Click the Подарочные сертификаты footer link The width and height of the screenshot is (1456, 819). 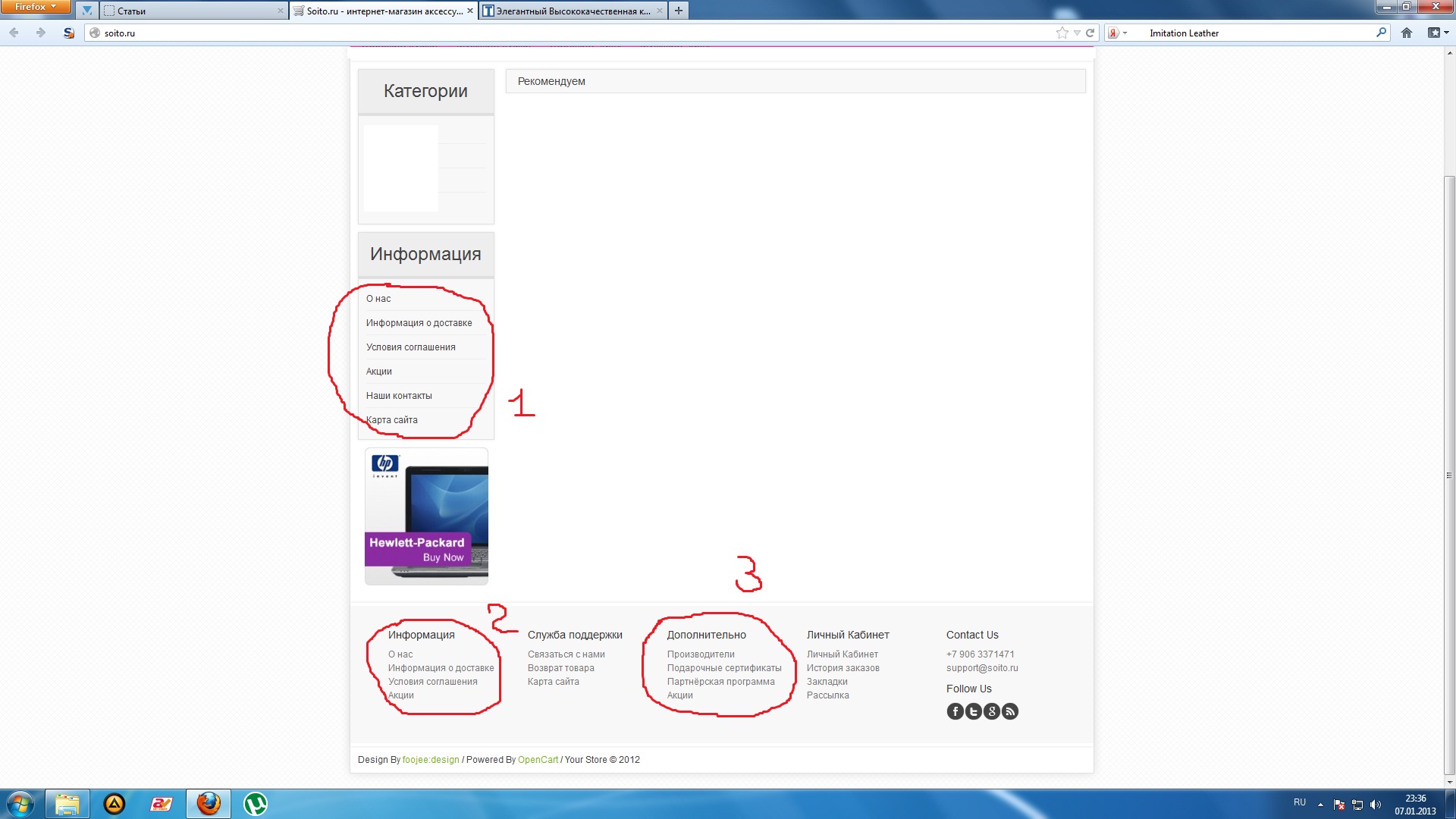click(x=723, y=668)
